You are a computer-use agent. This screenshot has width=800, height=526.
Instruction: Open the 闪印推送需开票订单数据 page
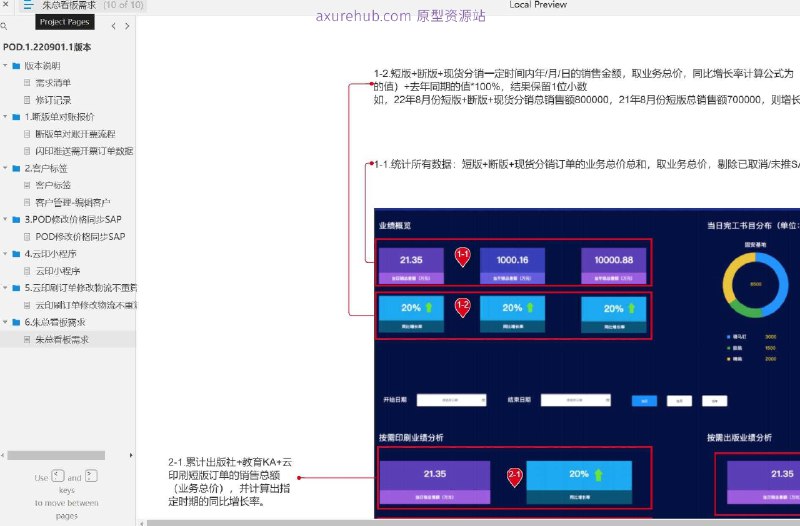click(84, 151)
